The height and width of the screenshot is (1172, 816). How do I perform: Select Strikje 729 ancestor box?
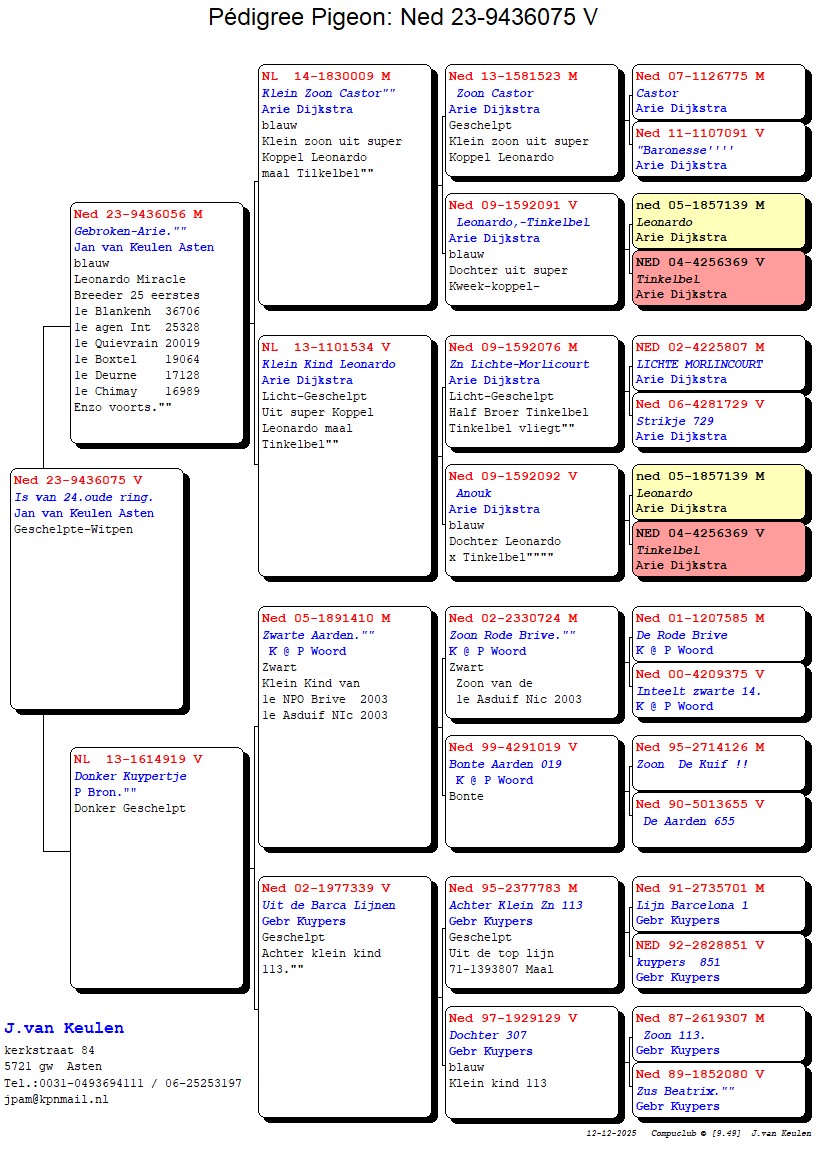[x=718, y=420]
